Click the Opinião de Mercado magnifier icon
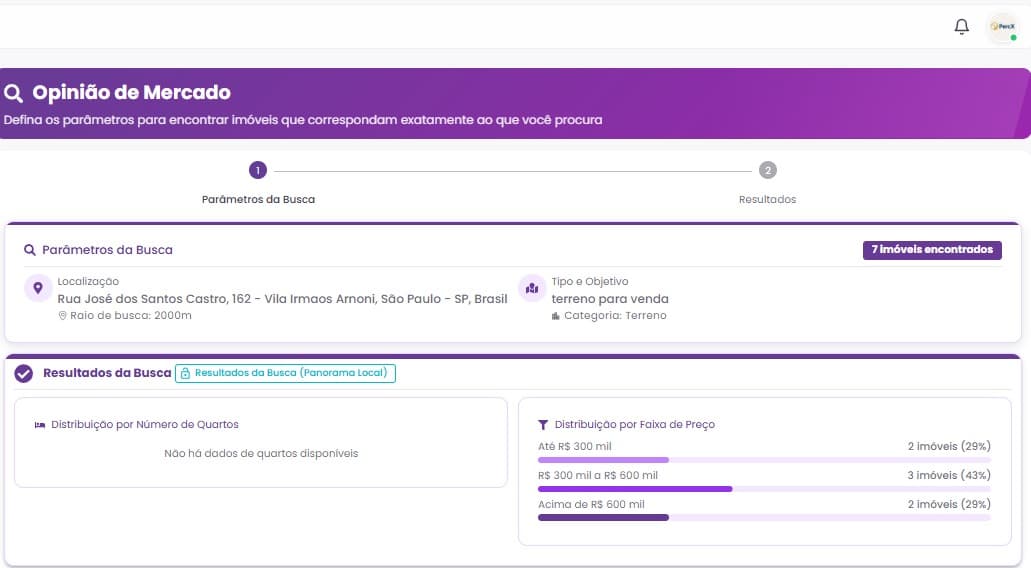The width and height of the screenshot is (1031, 568). pyautogui.click(x=14, y=94)
